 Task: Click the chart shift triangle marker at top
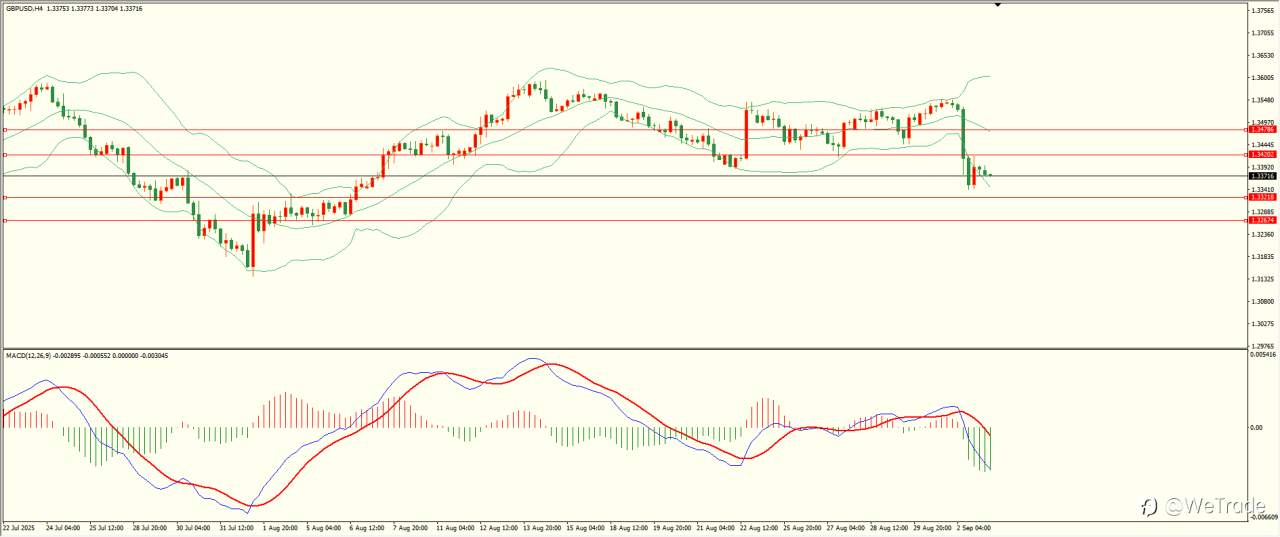click(x=997, y=5)
